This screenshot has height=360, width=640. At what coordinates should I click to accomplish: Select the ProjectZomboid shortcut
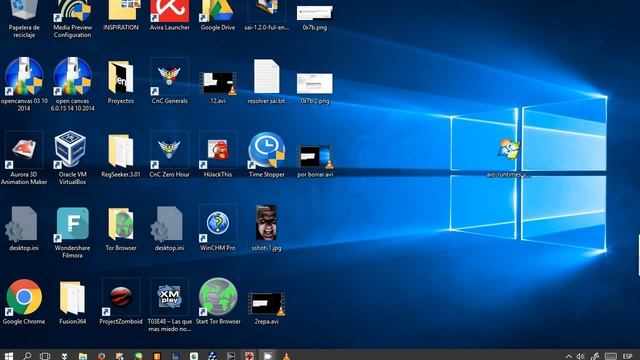tap(121, 302)
